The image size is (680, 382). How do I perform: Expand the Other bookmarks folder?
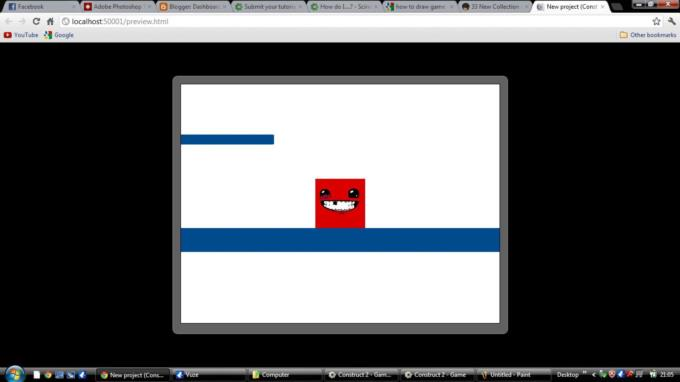coord(648,35)
